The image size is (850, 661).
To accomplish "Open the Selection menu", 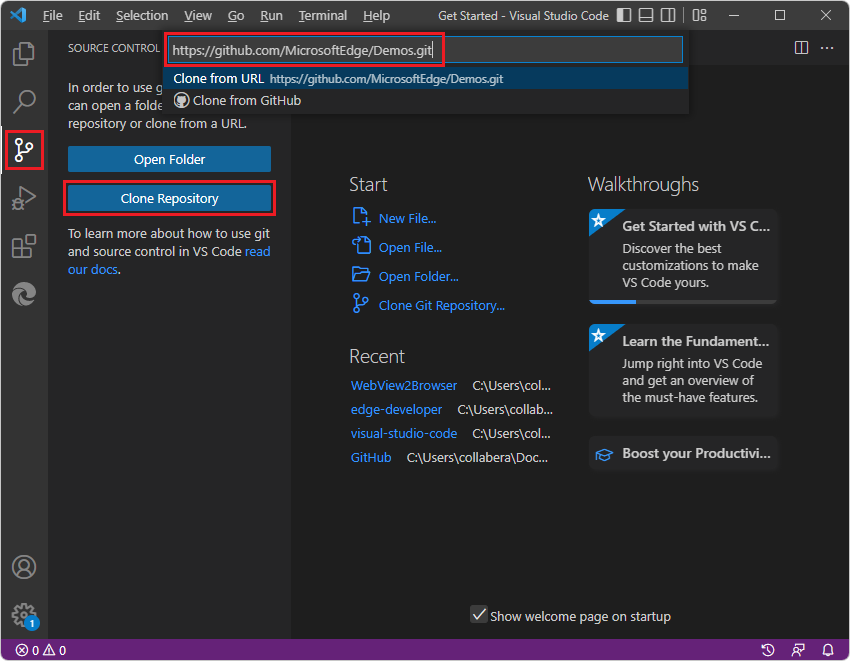I will pyautogui.click(x=141, y=15).
